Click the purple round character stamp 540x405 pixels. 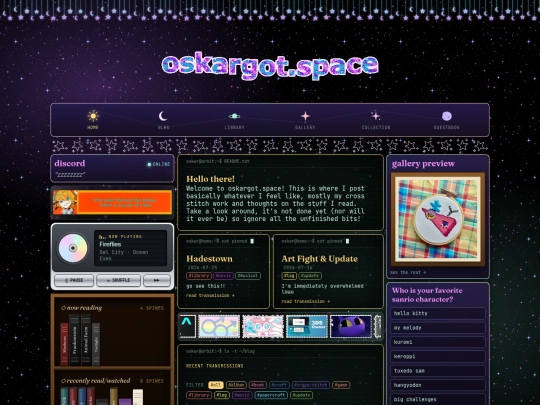click(351, 326)
